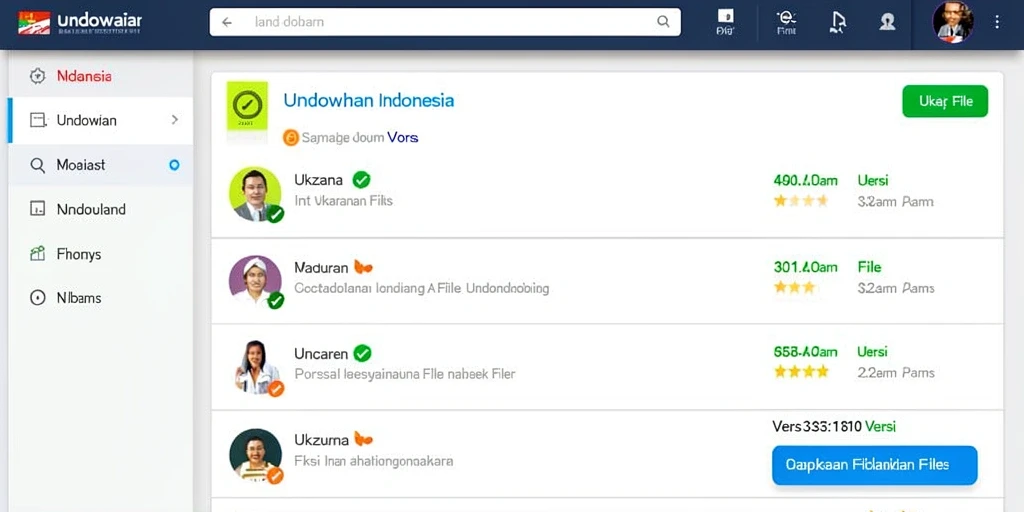Click the Uncaren name

click(x=321, y=353)
